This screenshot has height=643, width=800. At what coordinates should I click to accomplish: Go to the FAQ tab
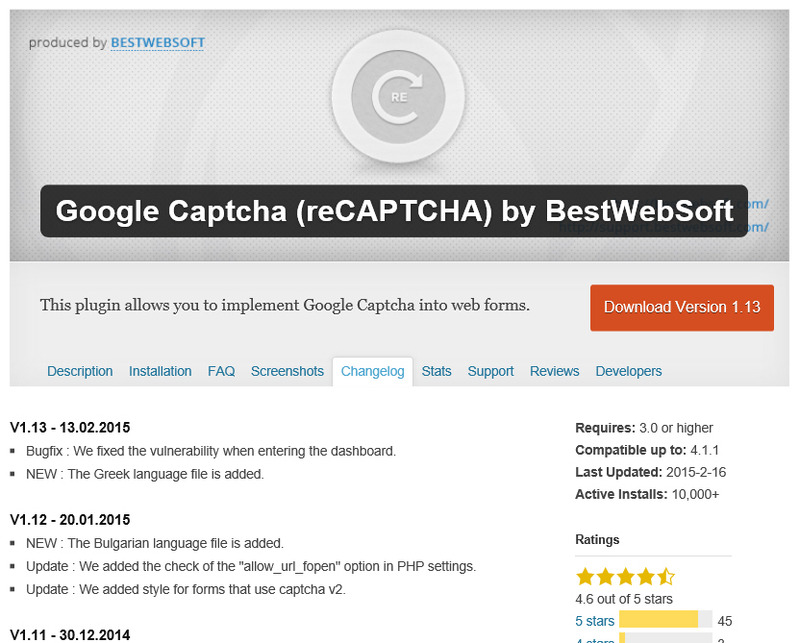[221, 371]
